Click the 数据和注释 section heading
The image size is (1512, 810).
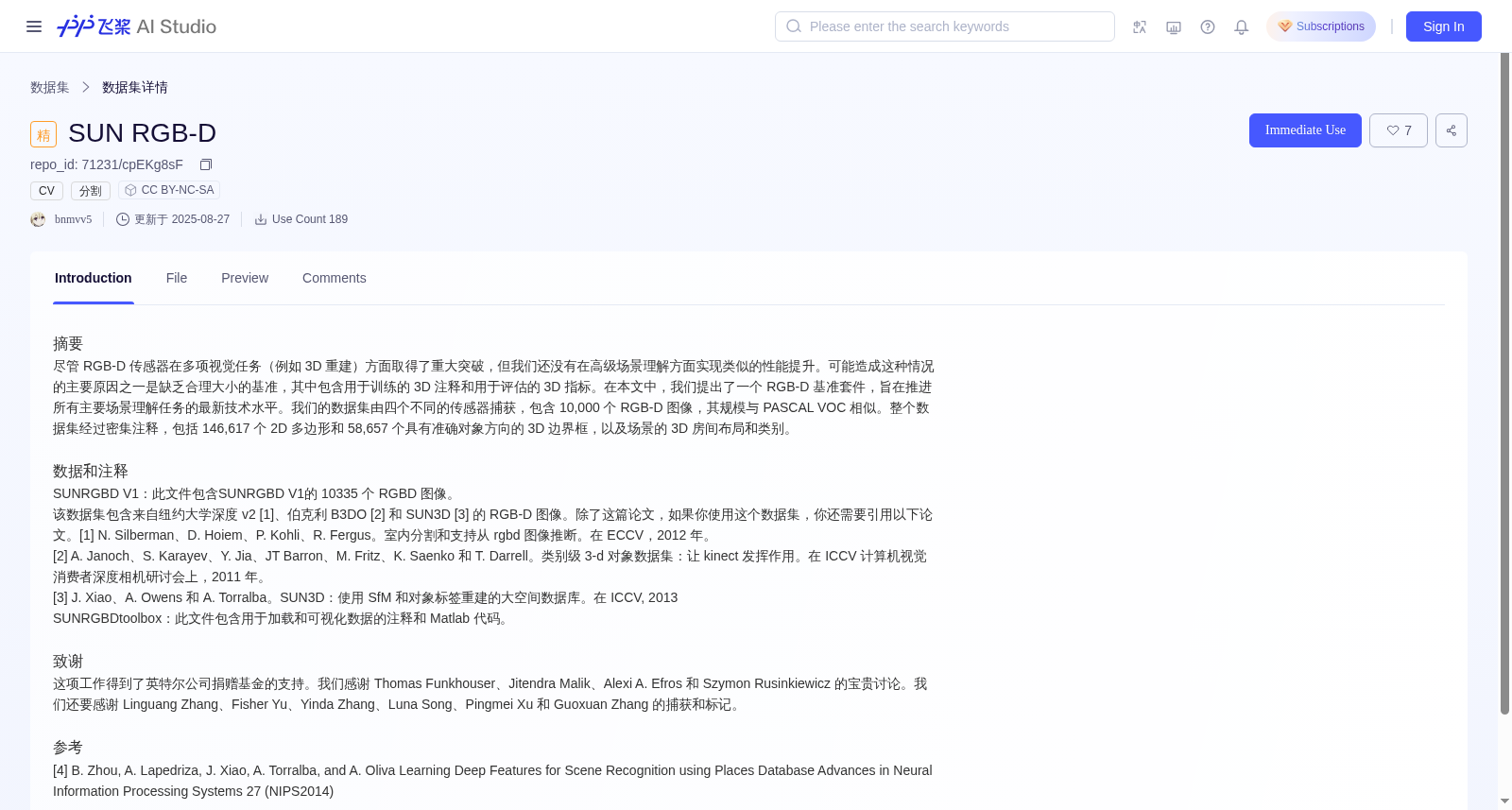(x=91, y=471)
